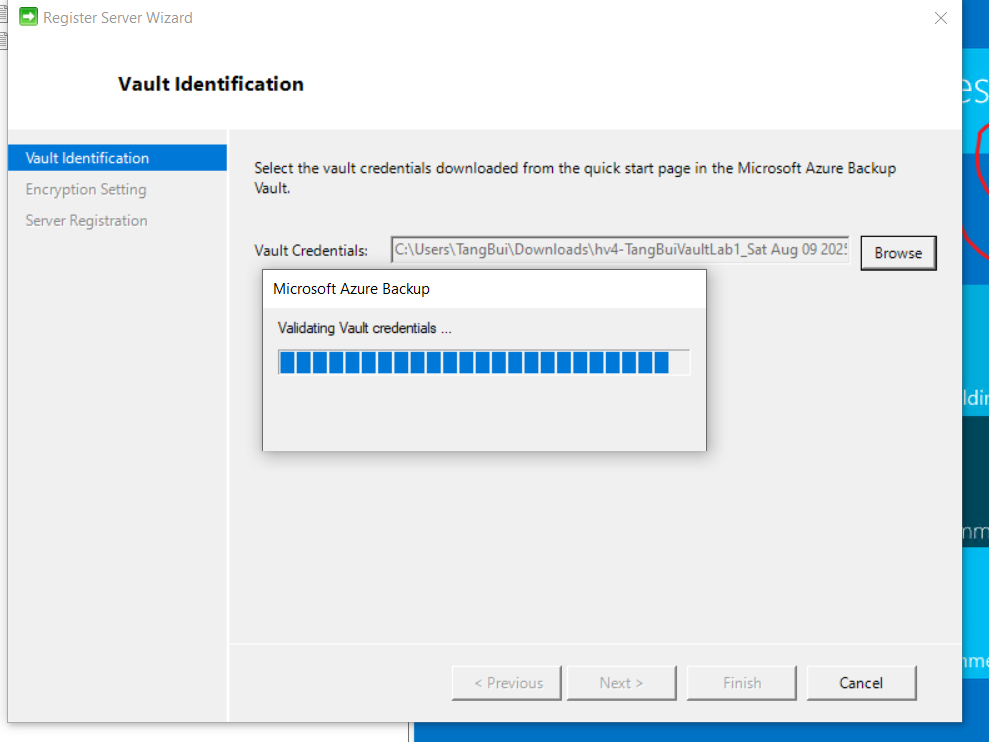Viewport: 989px width, 742px height.
Task: Open the Server Registration step
Action: (86, 221)
